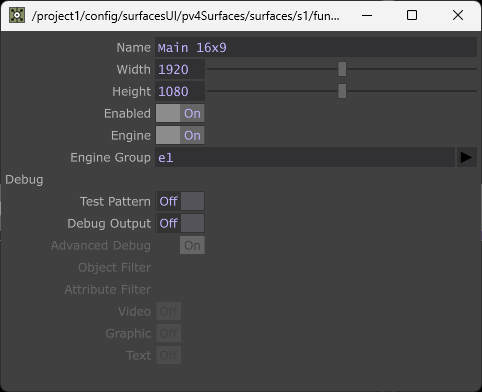
Task: Close the parameter window
Action: click(458, 15)
